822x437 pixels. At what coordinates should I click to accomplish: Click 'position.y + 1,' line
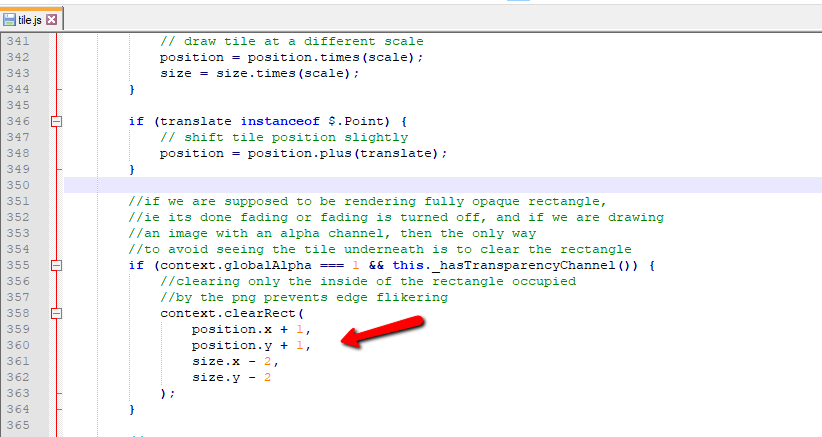[x=251, y=345]
